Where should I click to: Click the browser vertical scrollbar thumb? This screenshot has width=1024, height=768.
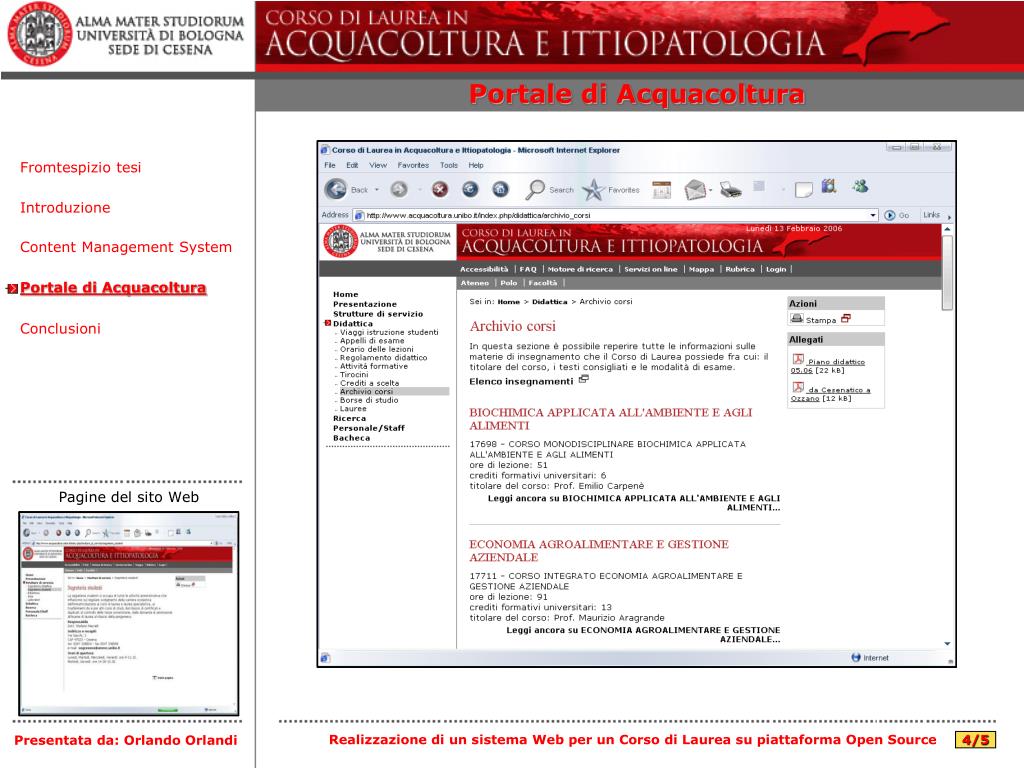[947, 272]
